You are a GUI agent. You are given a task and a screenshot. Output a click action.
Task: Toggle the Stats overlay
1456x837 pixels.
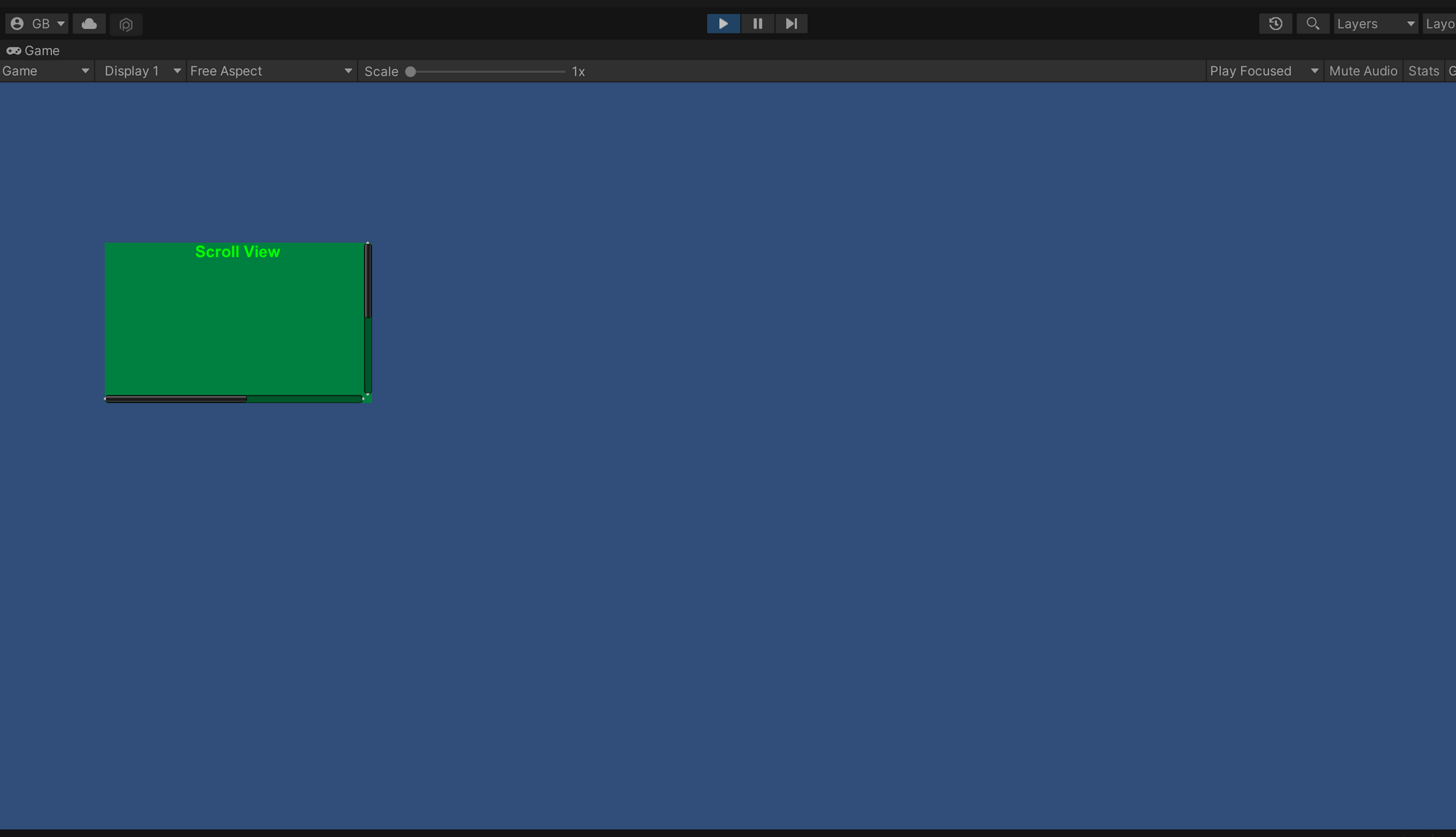tap(1424, 71)
